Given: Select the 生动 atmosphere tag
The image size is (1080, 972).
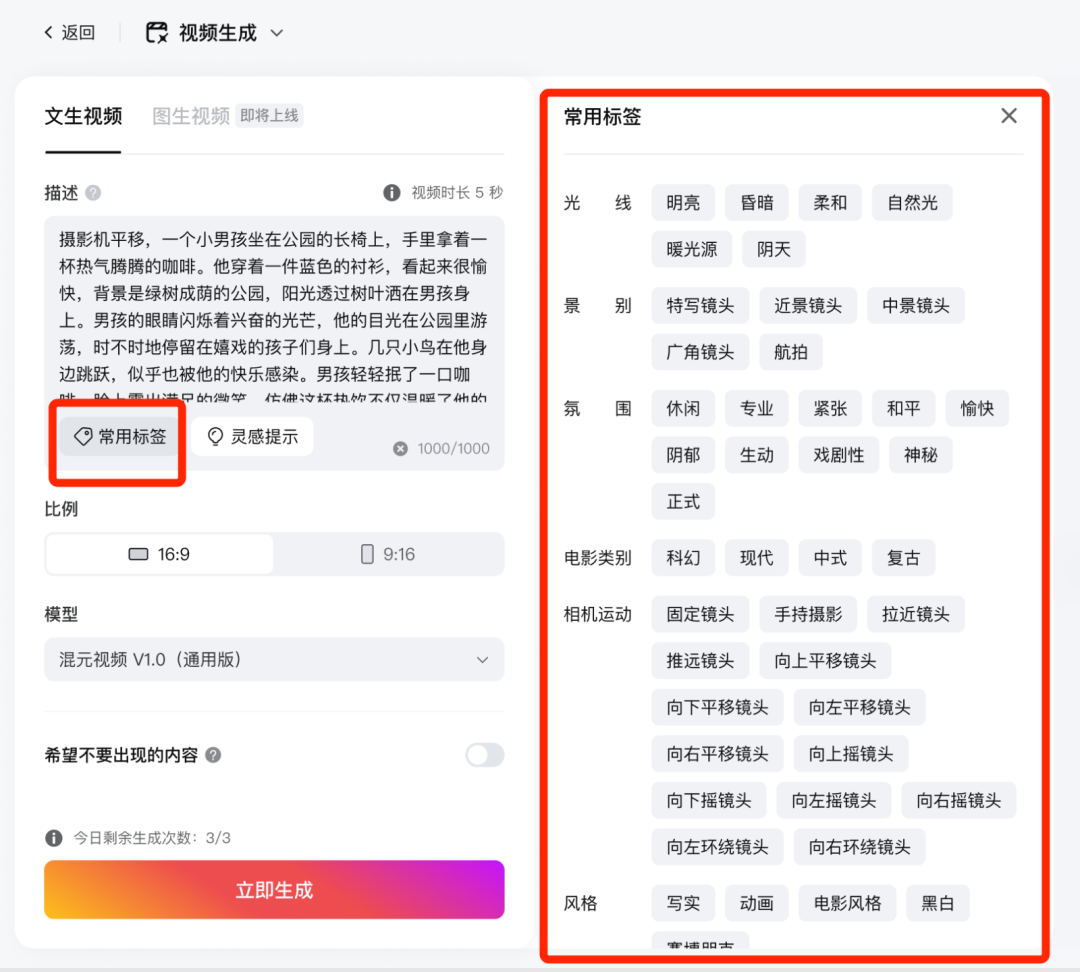Looking at the screenshot, I should point(757,455).
